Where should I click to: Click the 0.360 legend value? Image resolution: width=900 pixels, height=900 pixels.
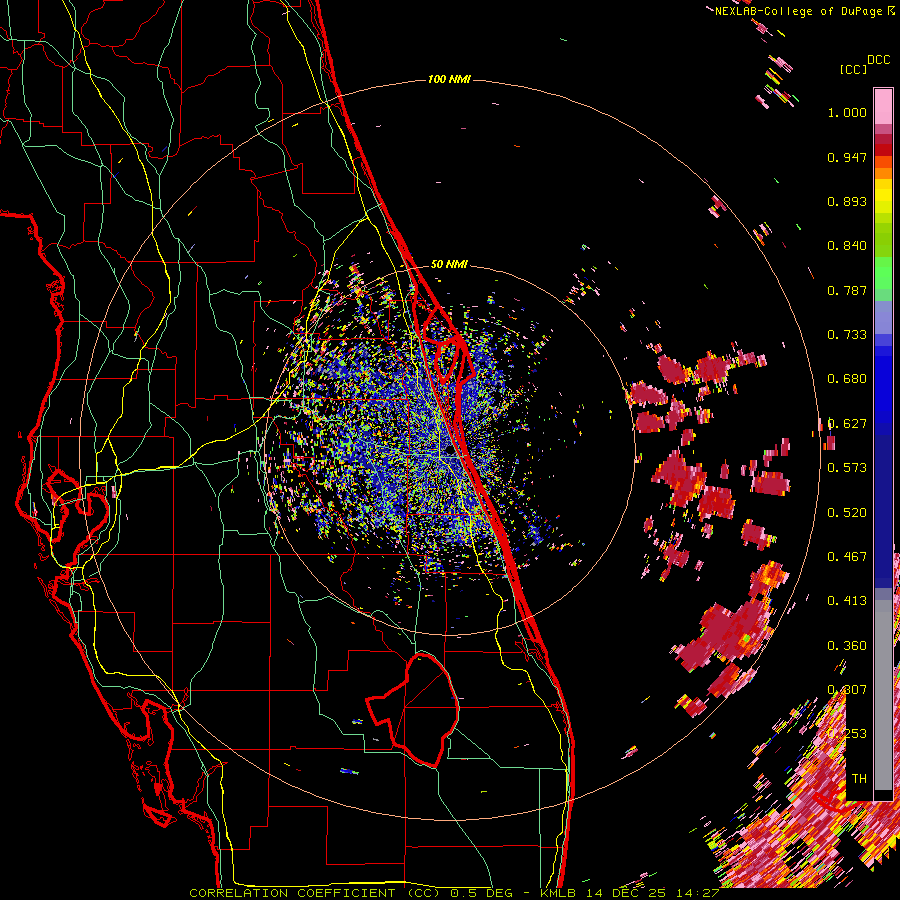click(x=847, y=646)
